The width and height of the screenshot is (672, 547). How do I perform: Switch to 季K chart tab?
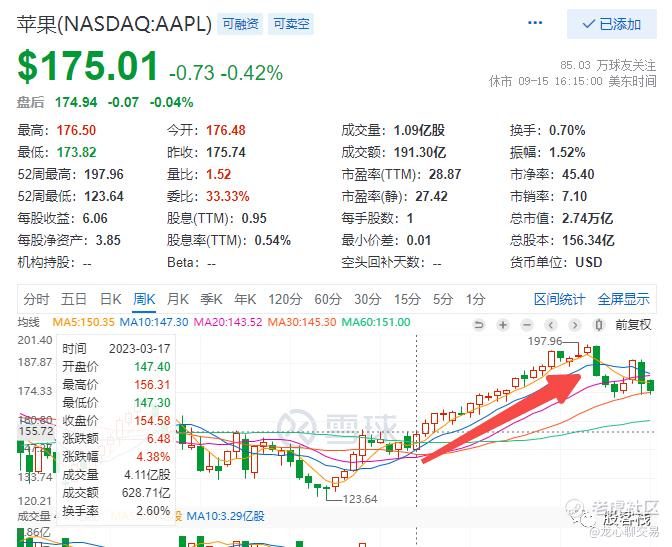pyautogui.click(x=211, y=299)
